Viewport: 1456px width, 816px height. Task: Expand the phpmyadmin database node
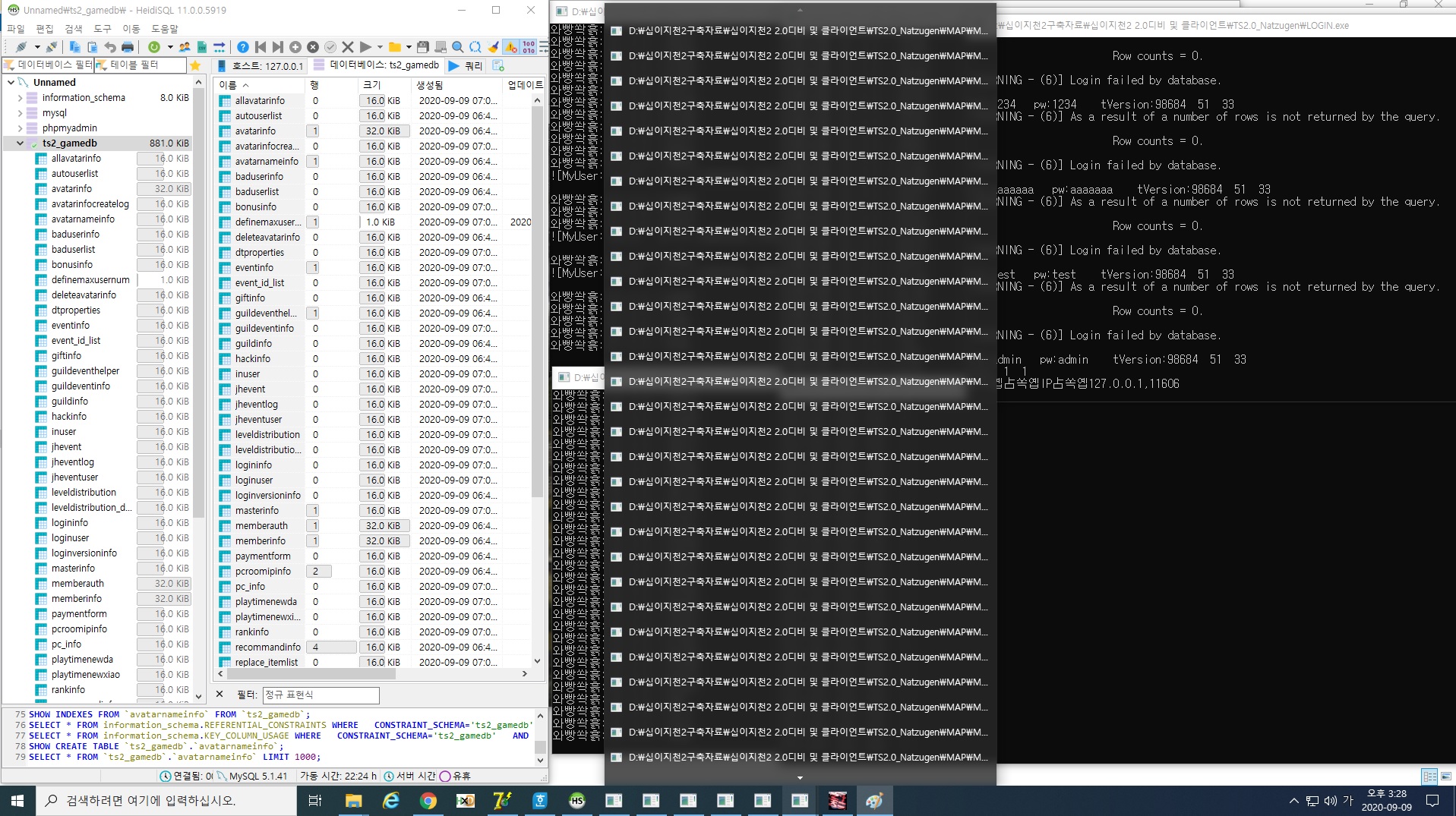(x=20, y=128)
